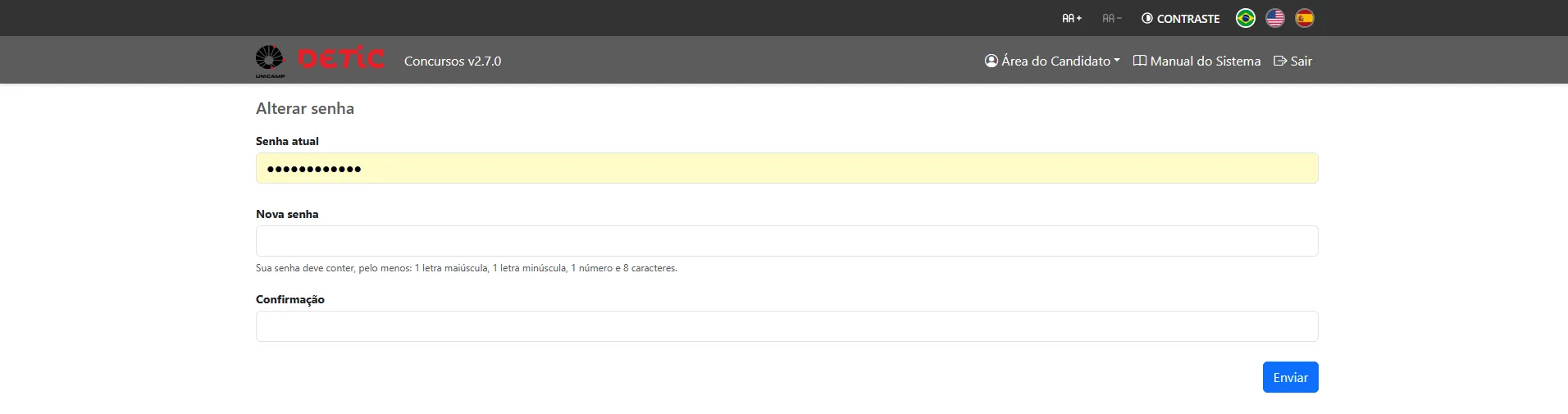This screenshot has height=414, width=1568.
Task: Open Concursos v2.7.0 home link
Action: 453,61
